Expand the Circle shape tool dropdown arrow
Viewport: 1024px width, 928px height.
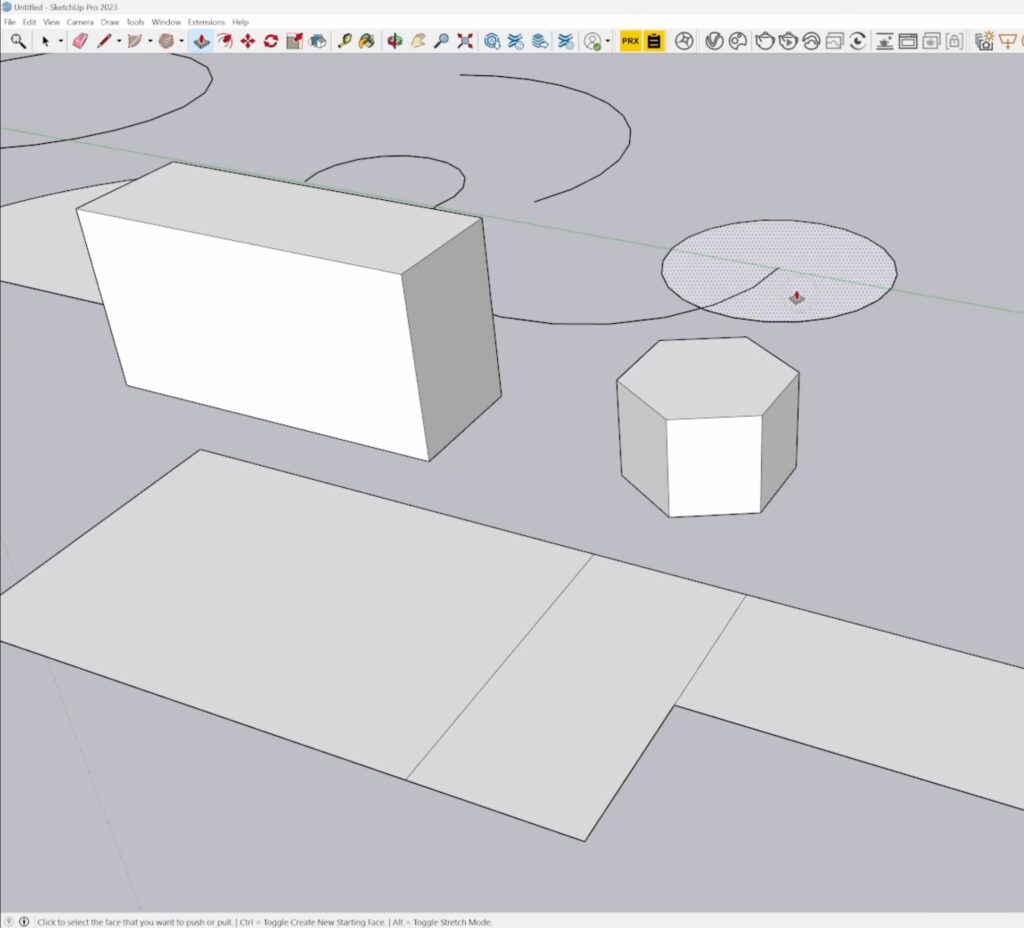click(181, 42)
